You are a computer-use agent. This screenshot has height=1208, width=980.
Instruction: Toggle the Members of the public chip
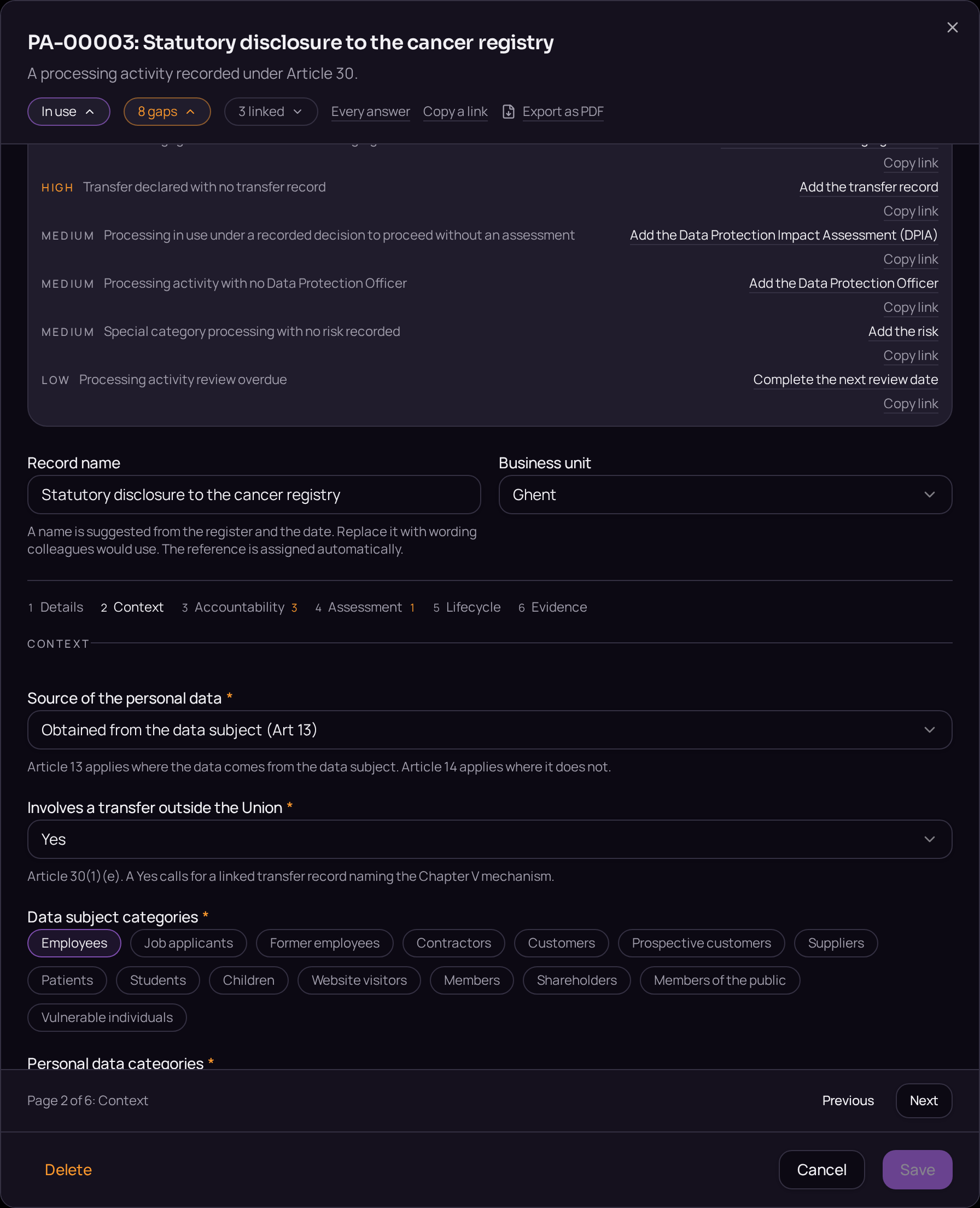pyautogui.click(x=720, y=980)
